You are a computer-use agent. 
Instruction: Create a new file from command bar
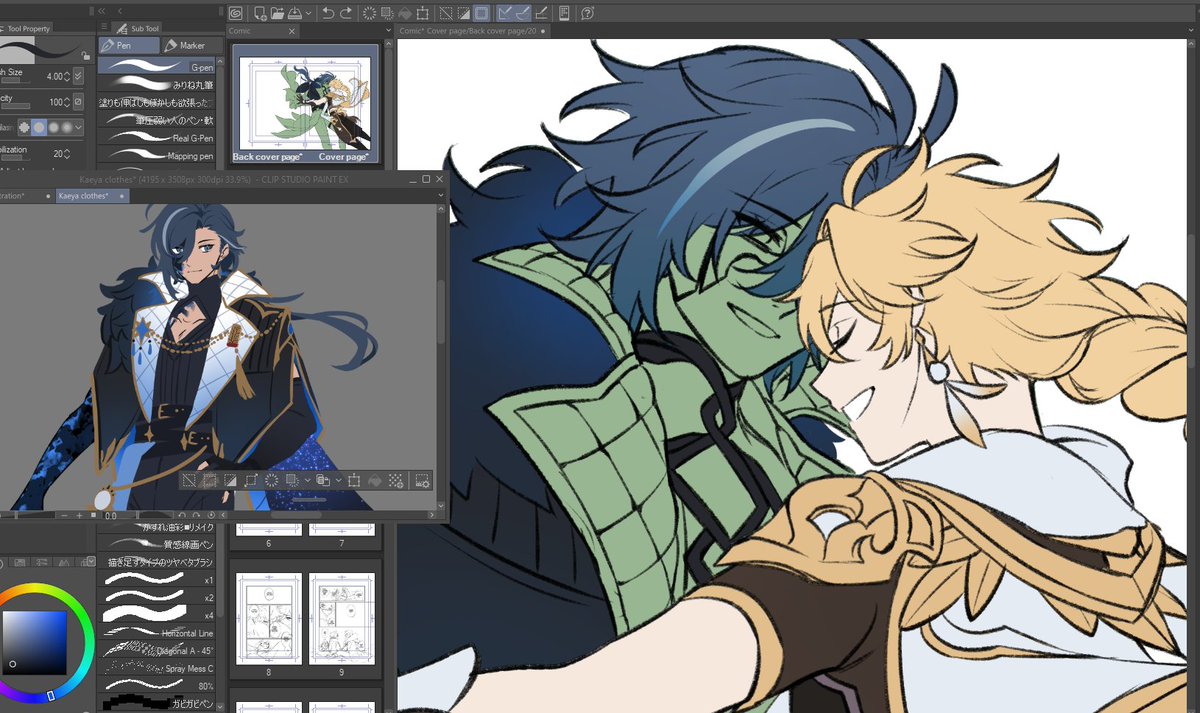click(x=259, y=13)
